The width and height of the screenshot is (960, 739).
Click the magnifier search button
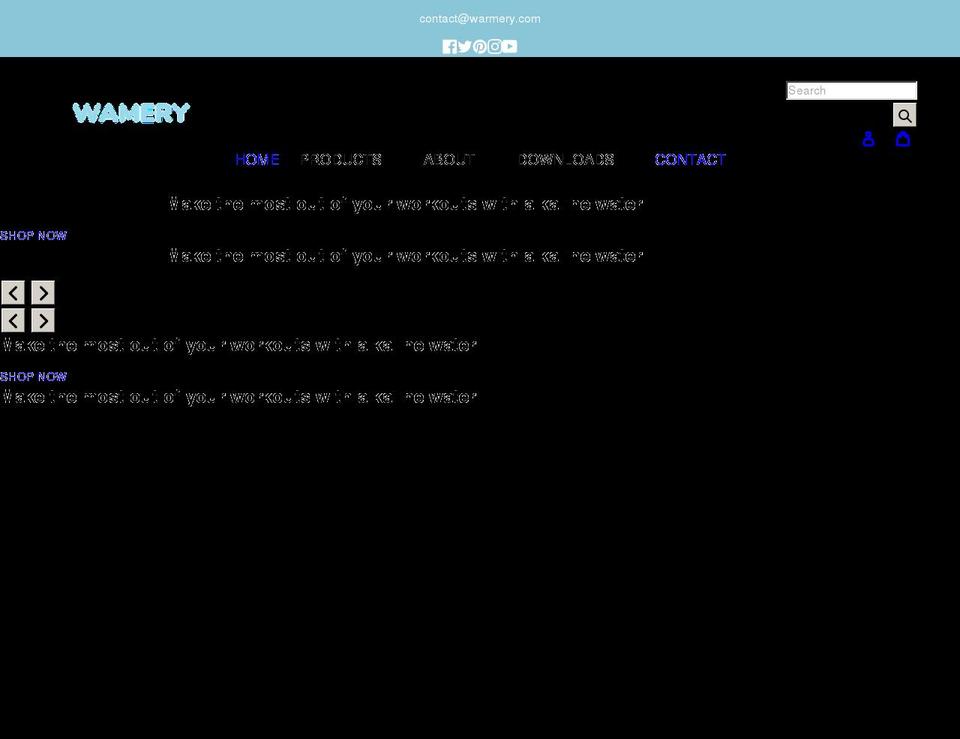pyautogui.click(x=904, y=115)
